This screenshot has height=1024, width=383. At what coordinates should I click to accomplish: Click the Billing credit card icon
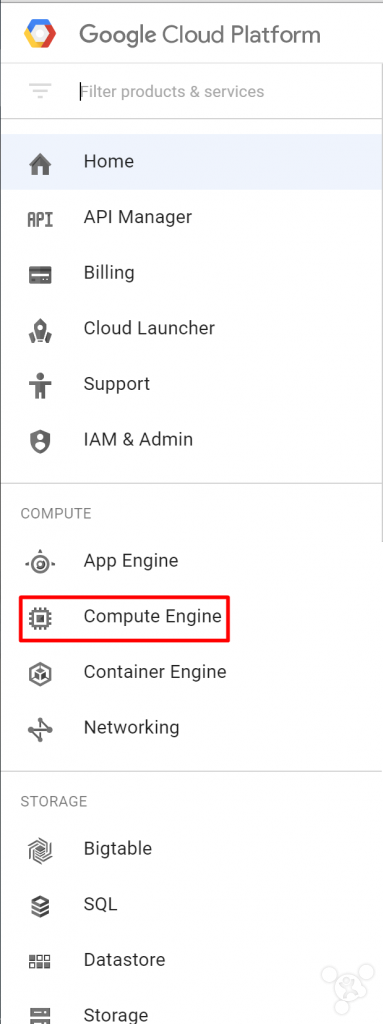coord(40,275)
